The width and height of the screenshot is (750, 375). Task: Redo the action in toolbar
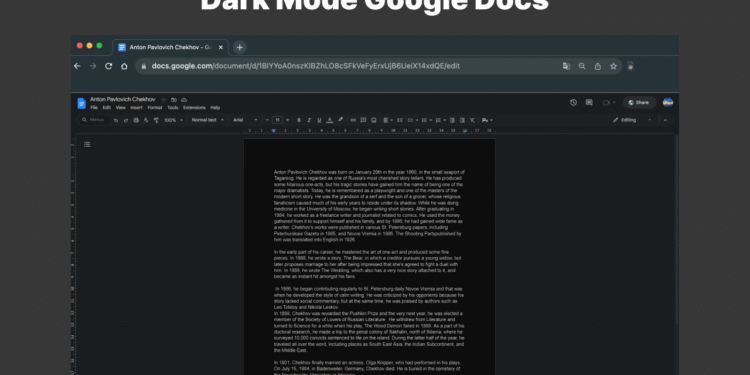[x=126, y=120]
